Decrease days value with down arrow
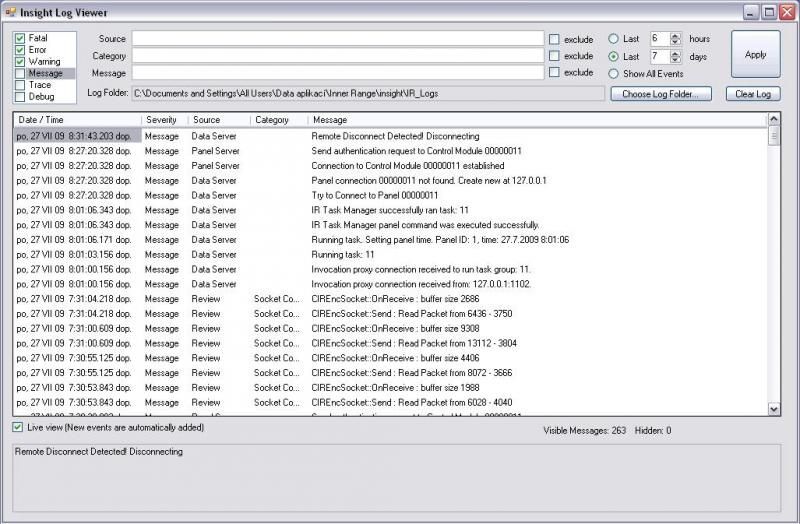The width and height of the screenshot is (800, 524). point(675,61)
